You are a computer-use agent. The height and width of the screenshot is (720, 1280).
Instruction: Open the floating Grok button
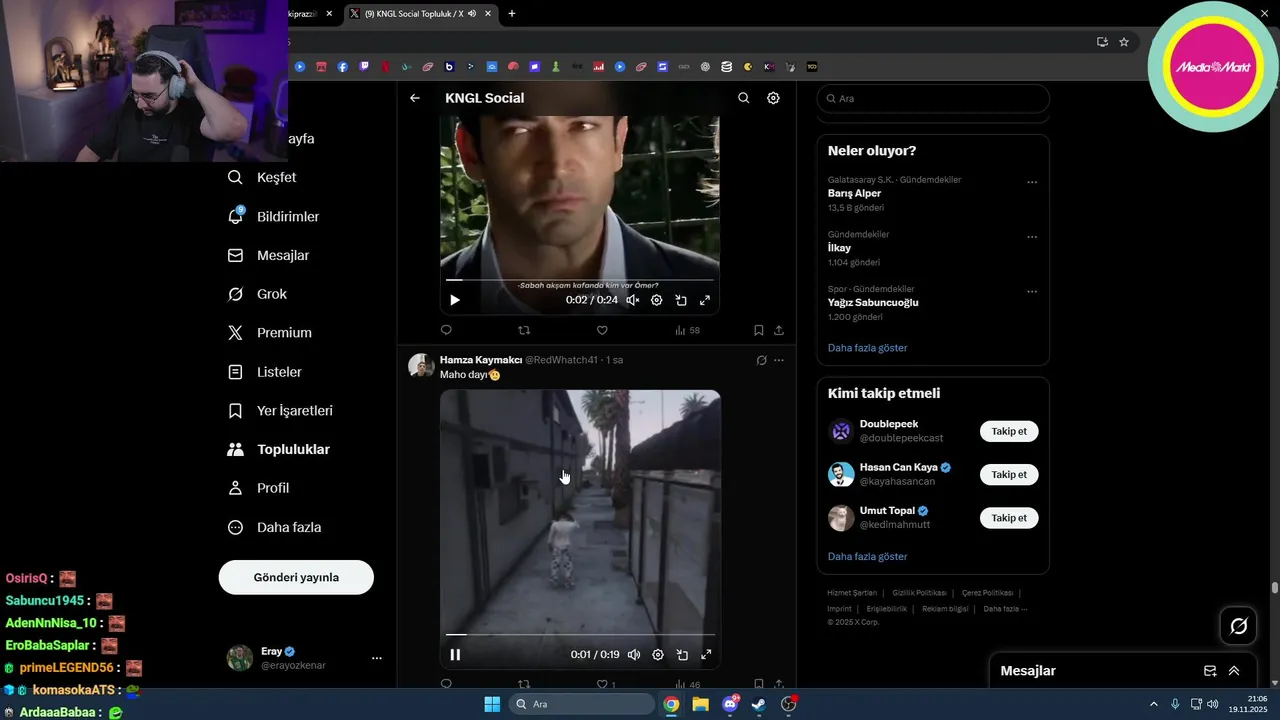click(x=1238, y=626)
